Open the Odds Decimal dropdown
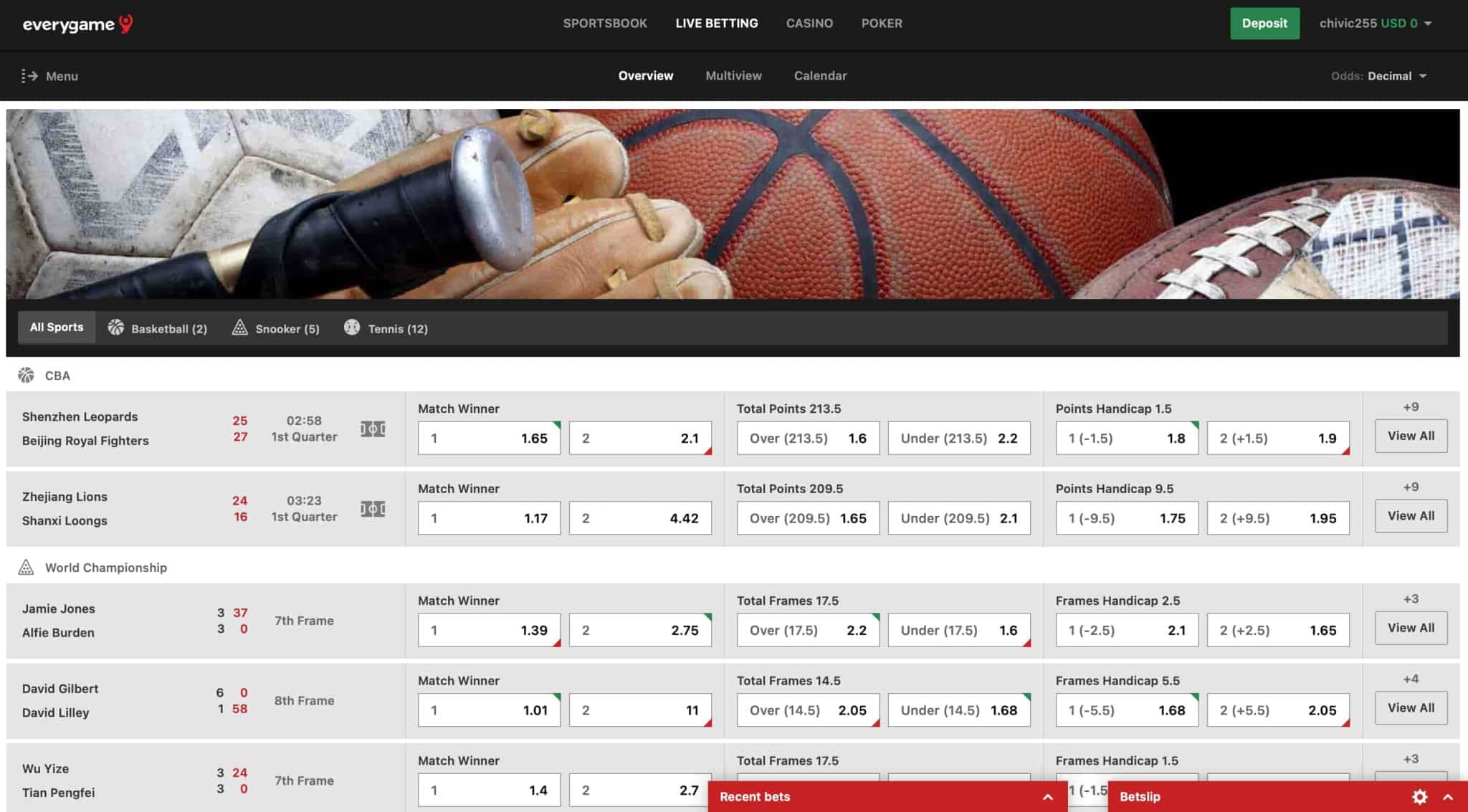1468x812 pixels. pyautogui.click(x=1381, y=75)
